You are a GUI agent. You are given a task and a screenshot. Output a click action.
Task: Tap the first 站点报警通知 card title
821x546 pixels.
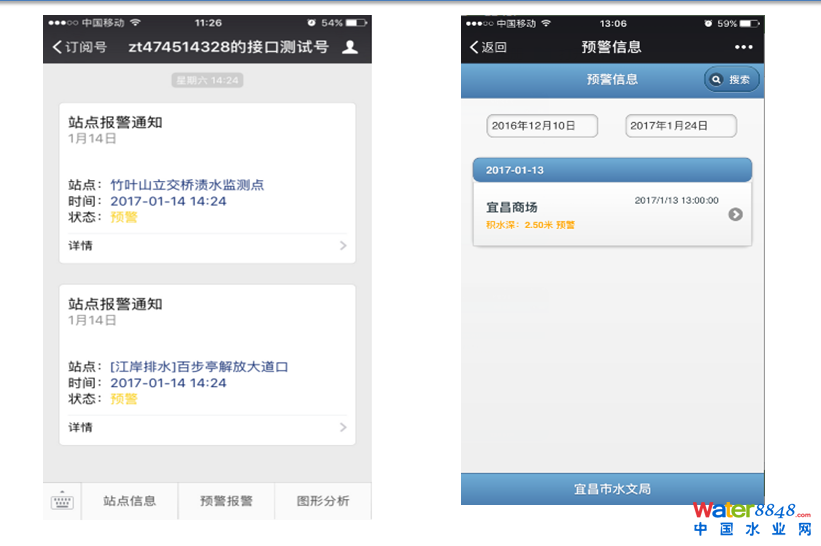point(115,122)
